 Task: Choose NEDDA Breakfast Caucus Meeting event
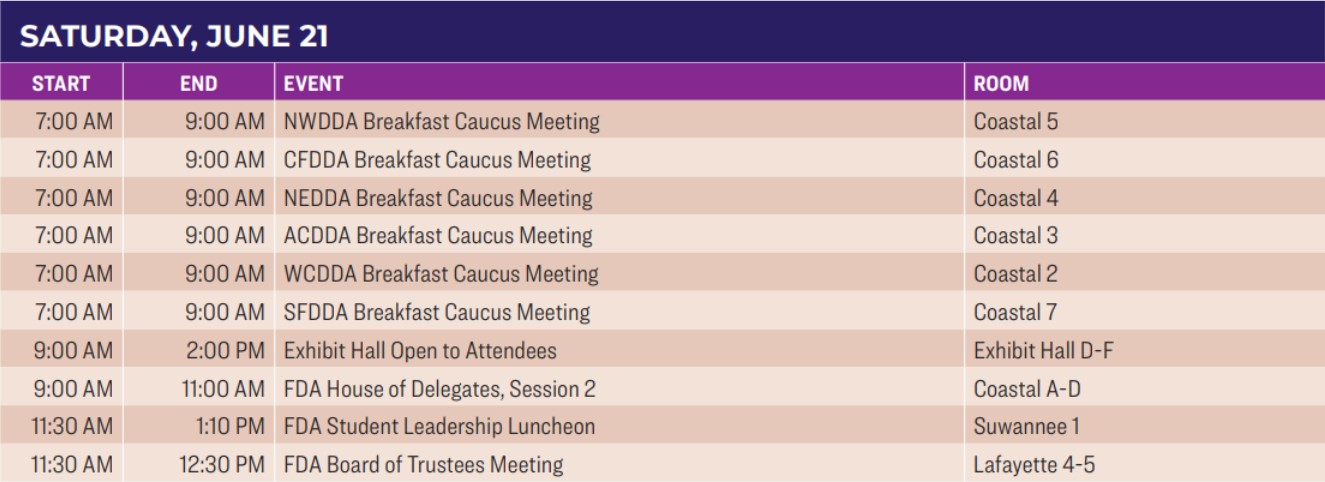pos(438,198)
